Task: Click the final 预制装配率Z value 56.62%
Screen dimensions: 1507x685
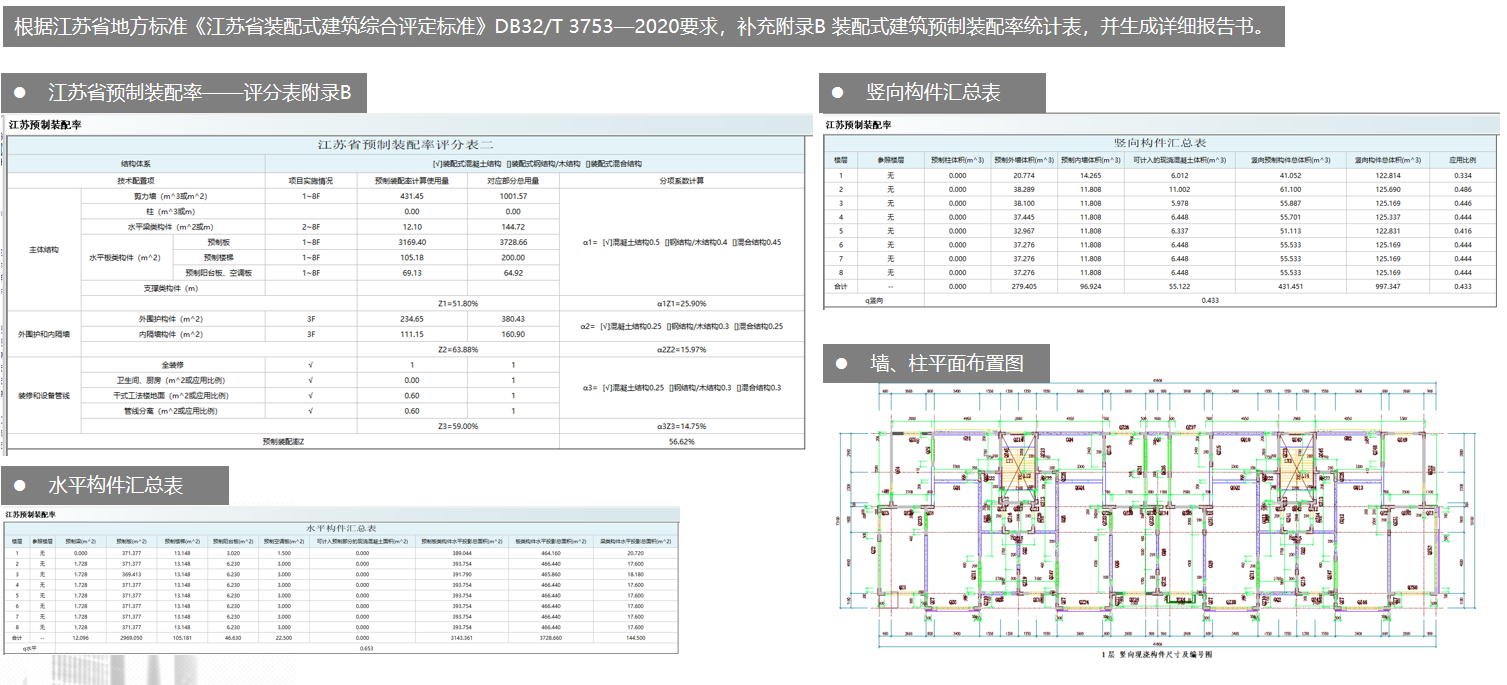Action: click(682, 441)
